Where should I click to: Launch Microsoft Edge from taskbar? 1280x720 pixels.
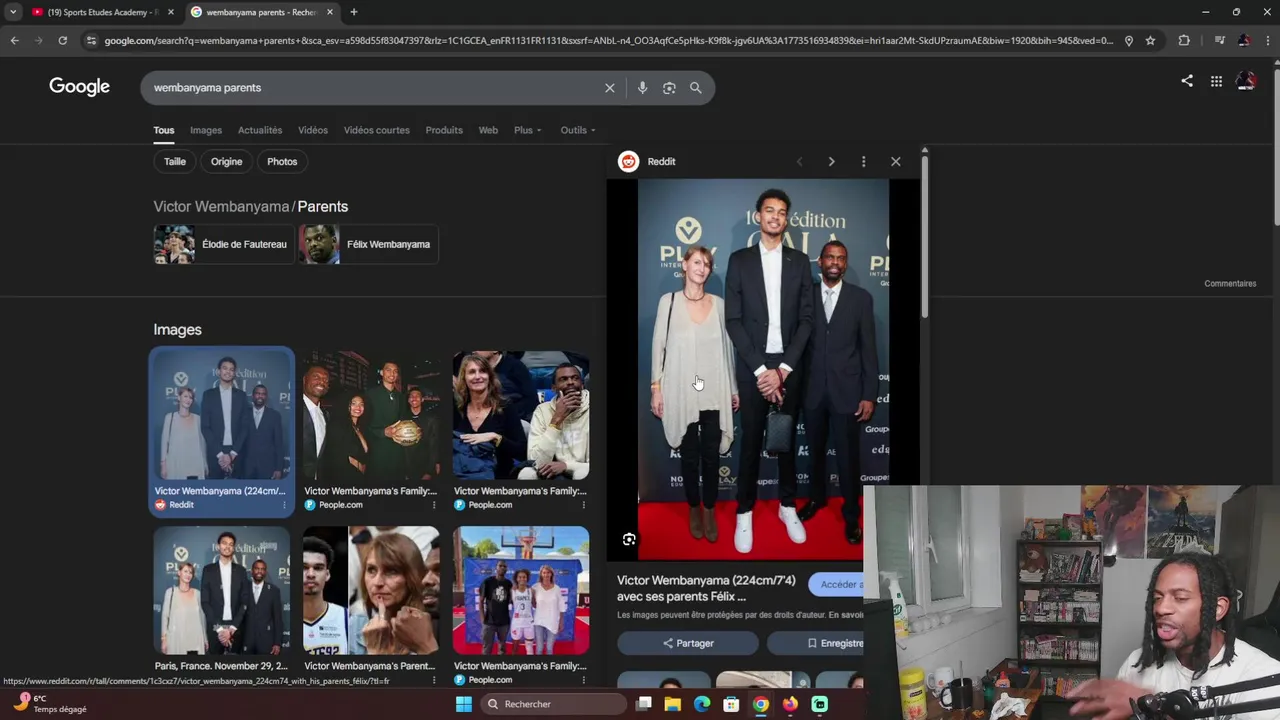(x=702, y=704)
